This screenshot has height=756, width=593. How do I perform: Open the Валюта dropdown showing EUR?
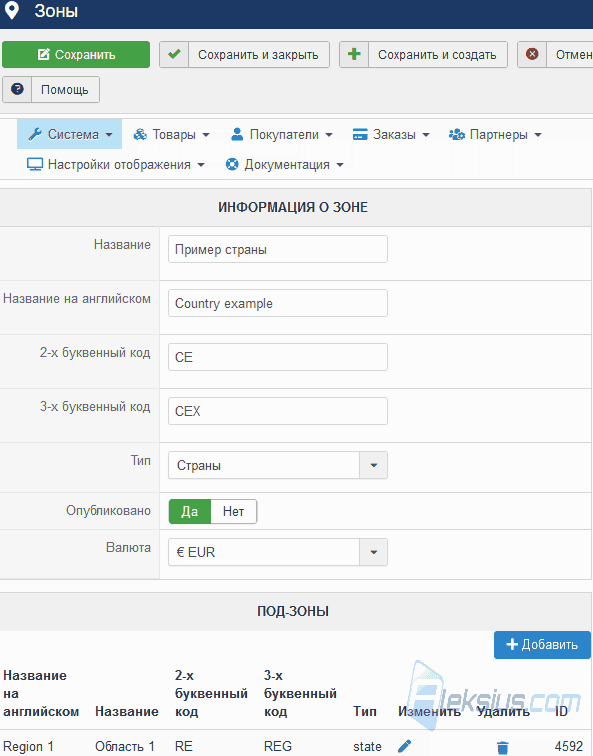(x=278, y=552)
